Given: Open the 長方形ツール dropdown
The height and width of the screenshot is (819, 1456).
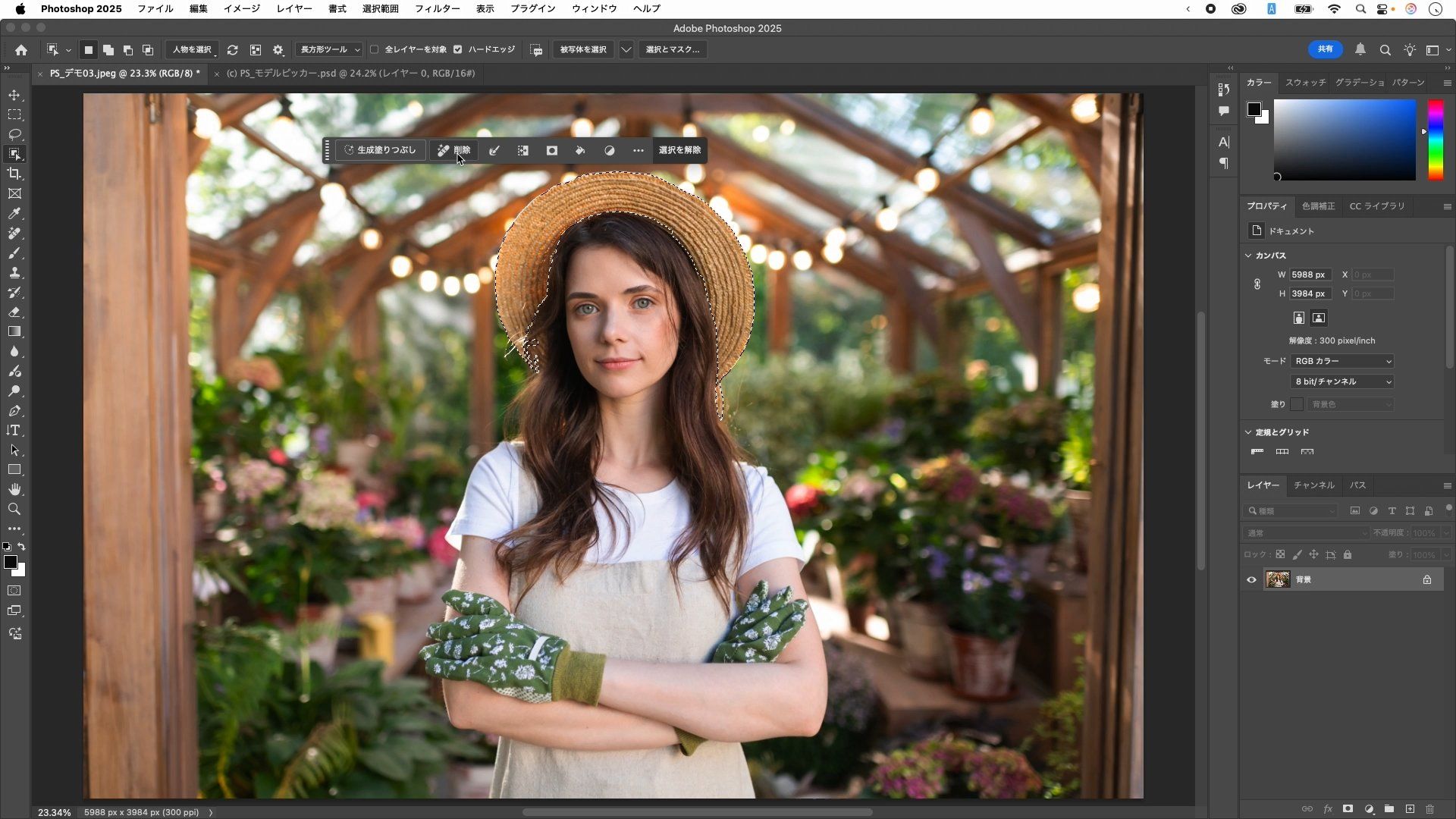Looking at the screenshot, I should pyautogui.click(x=331, y=50).
